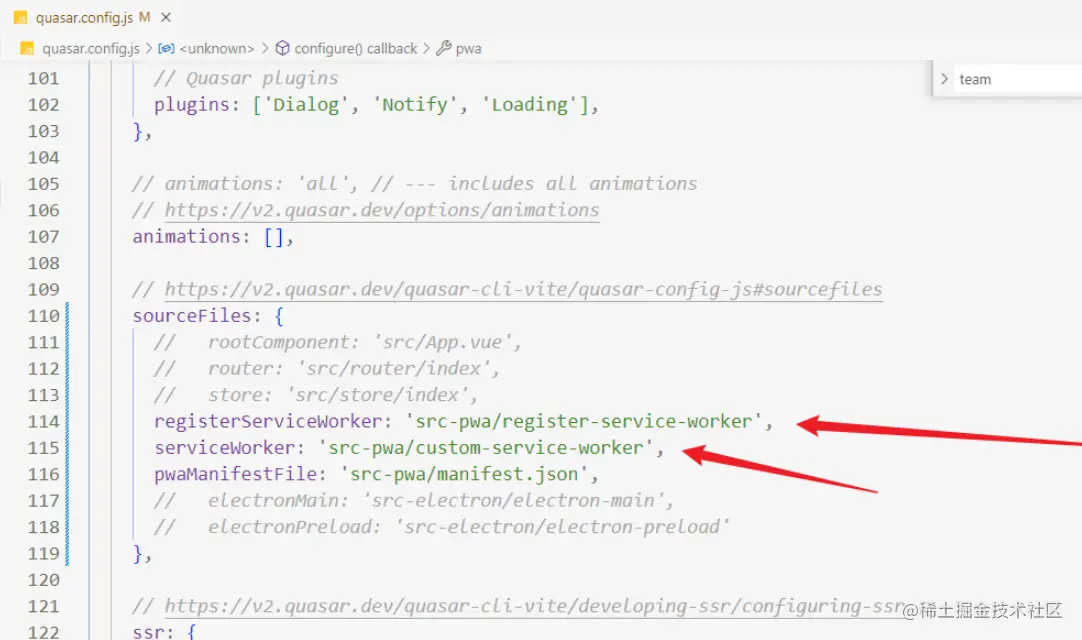This screenshot has height=640, width=1082.
Task: Click the 'Notify' string in plugins
Action: click(415, 104)
